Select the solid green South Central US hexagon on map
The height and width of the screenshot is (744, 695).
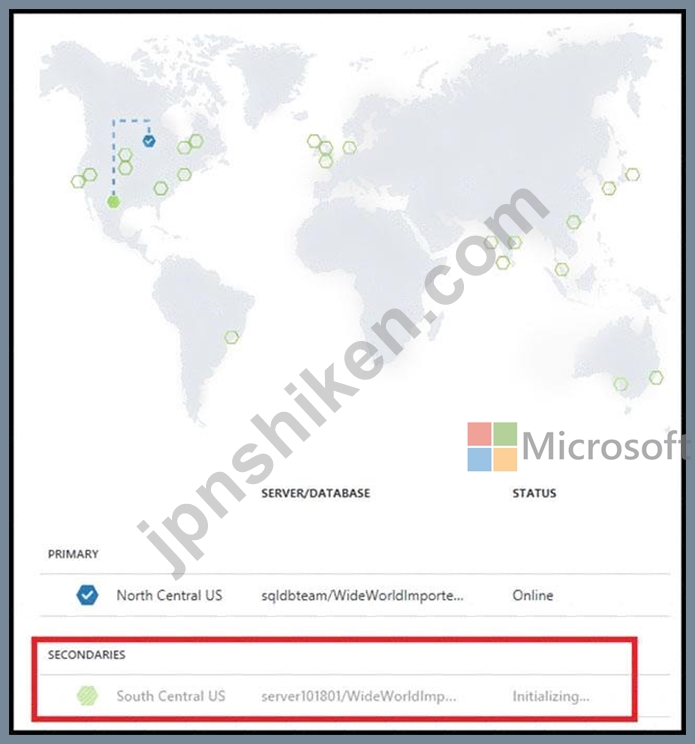point(113,202)
